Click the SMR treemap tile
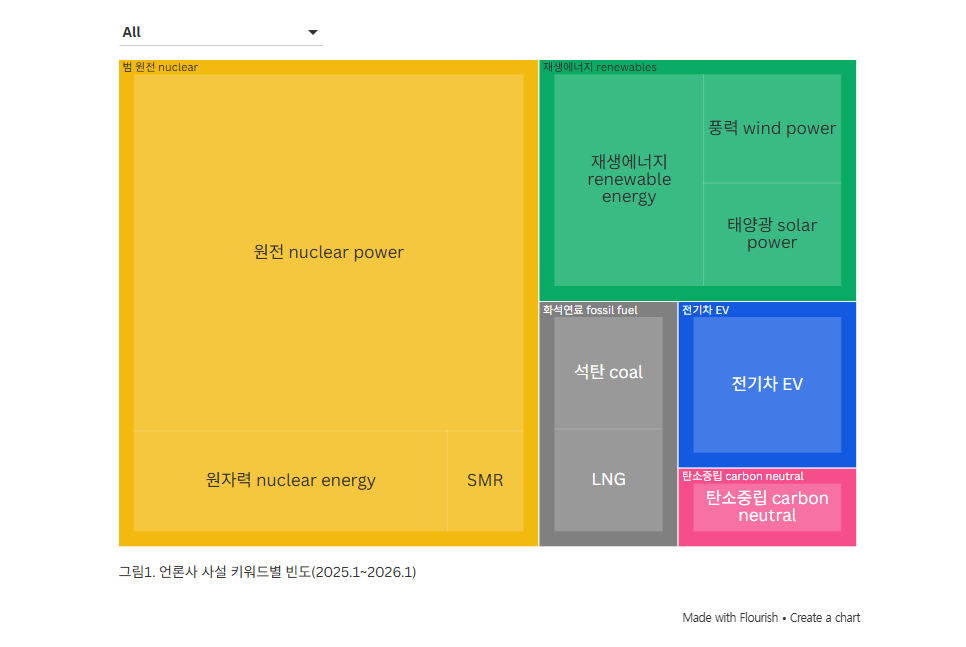The width and height of the screenshot is (966, 647). point(485,481)
